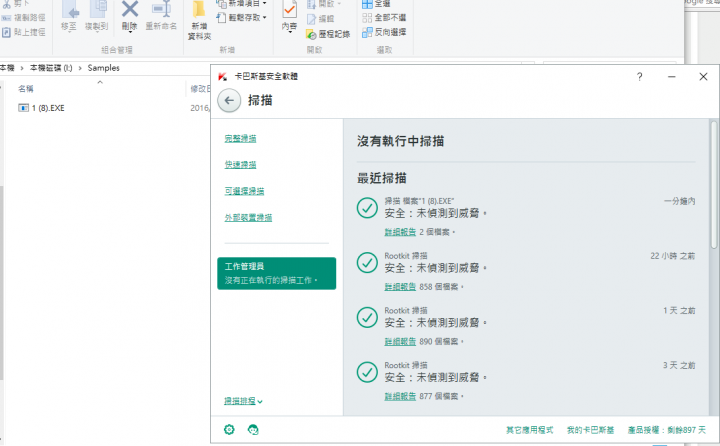Select file name 1 (8).EXE in Explorer
This screenshot has height=446, width=720.
48,108
